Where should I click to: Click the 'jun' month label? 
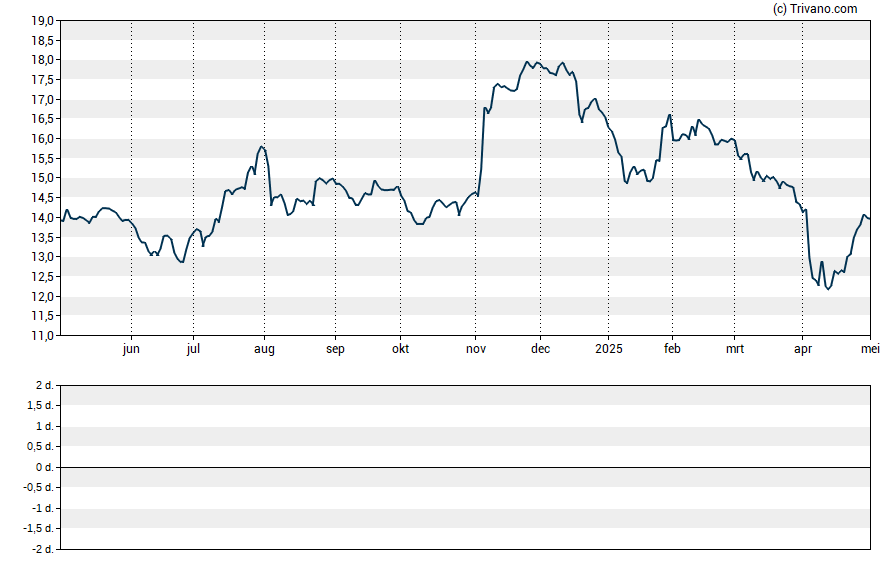coord(131,349)
